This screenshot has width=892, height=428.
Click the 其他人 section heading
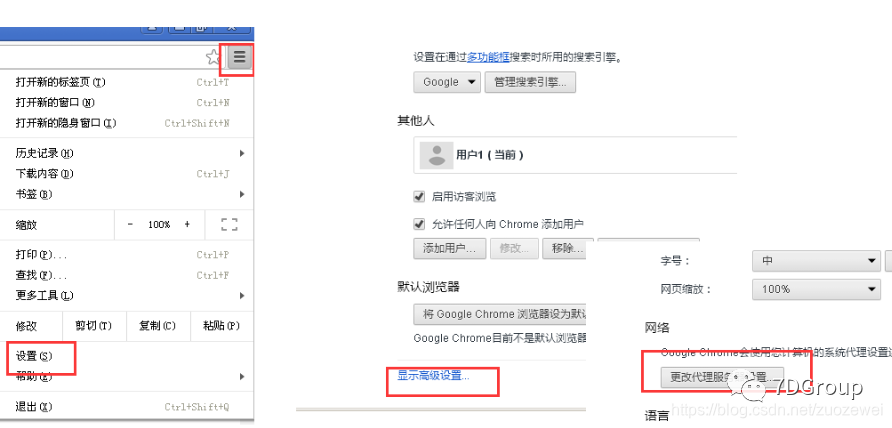point(415,121)
